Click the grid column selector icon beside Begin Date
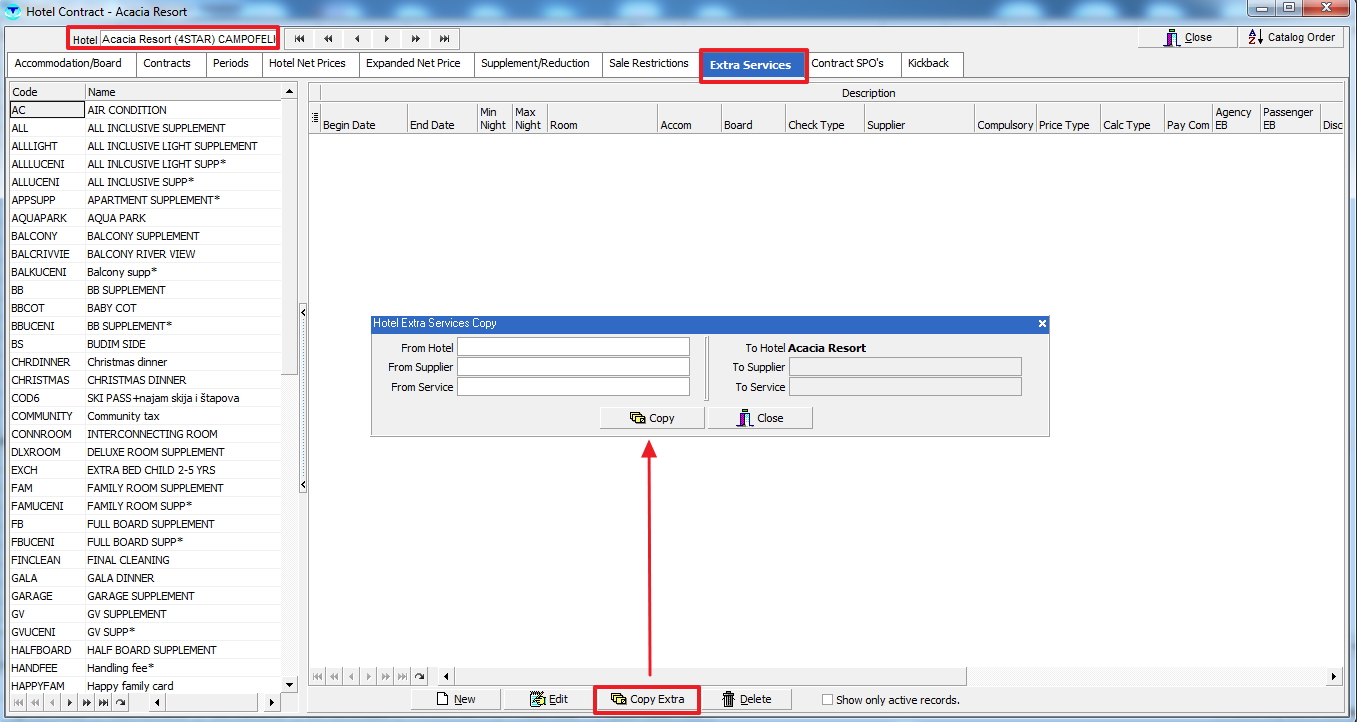 315,117
